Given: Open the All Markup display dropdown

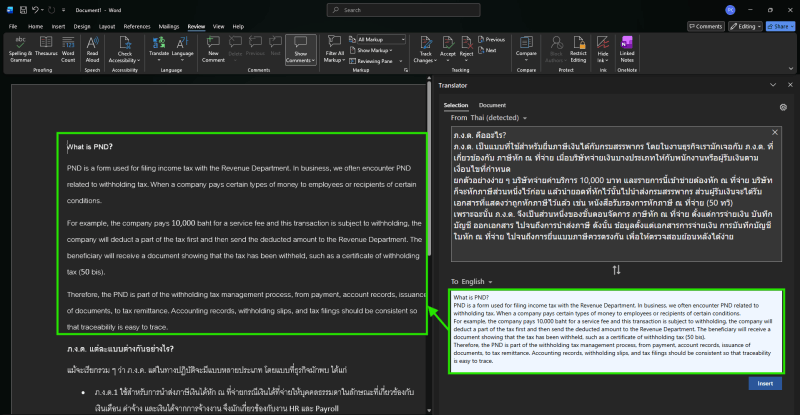Looking at the screenshot, I should (x=377, y=39).
